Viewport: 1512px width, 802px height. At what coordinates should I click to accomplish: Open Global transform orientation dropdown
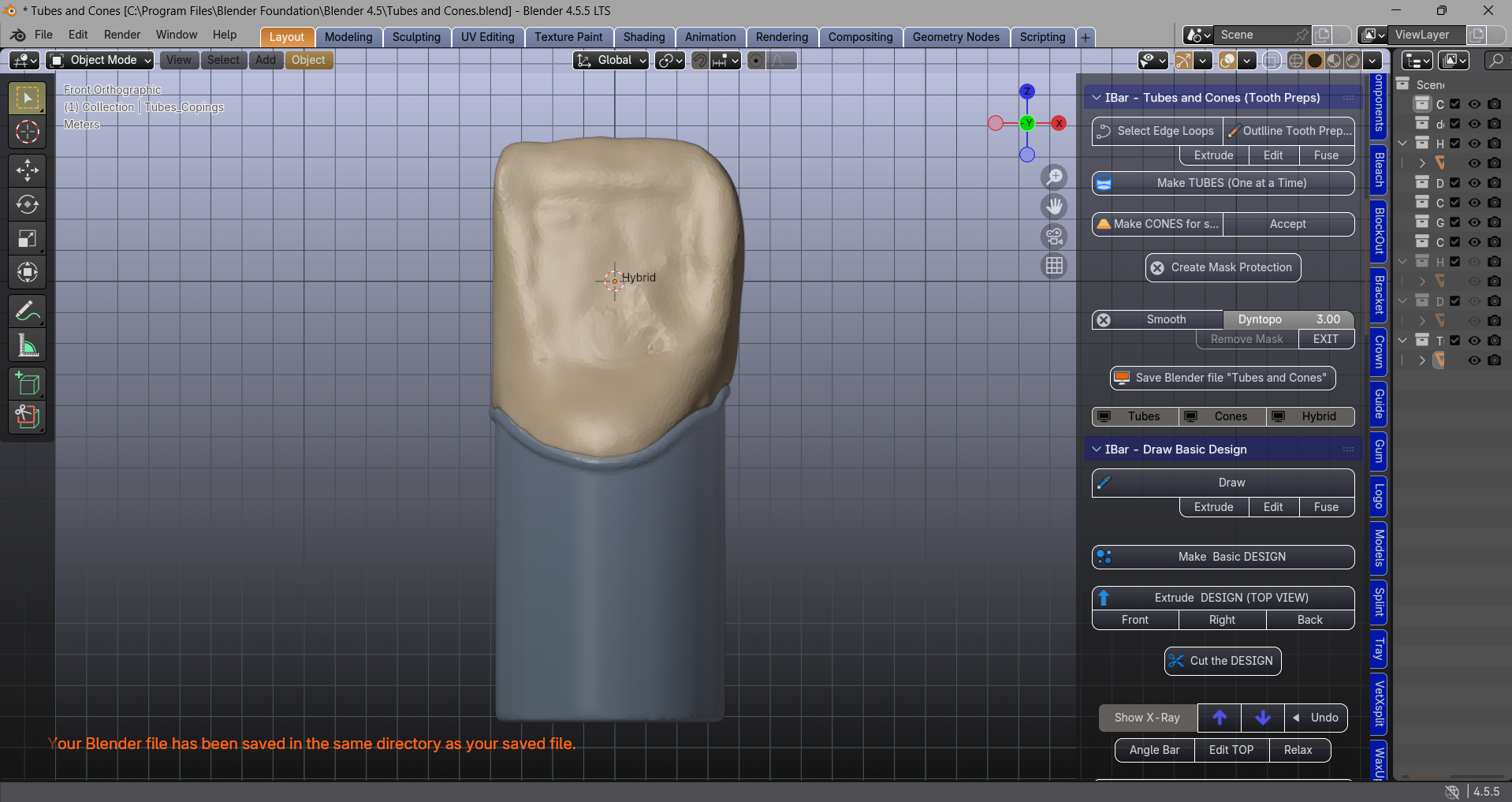pyautogui.click(x=611, y=60)
